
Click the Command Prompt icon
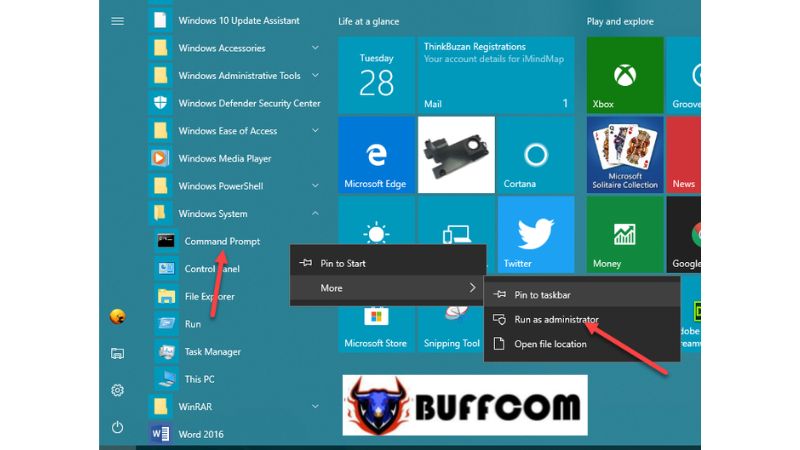click(166, 241)
